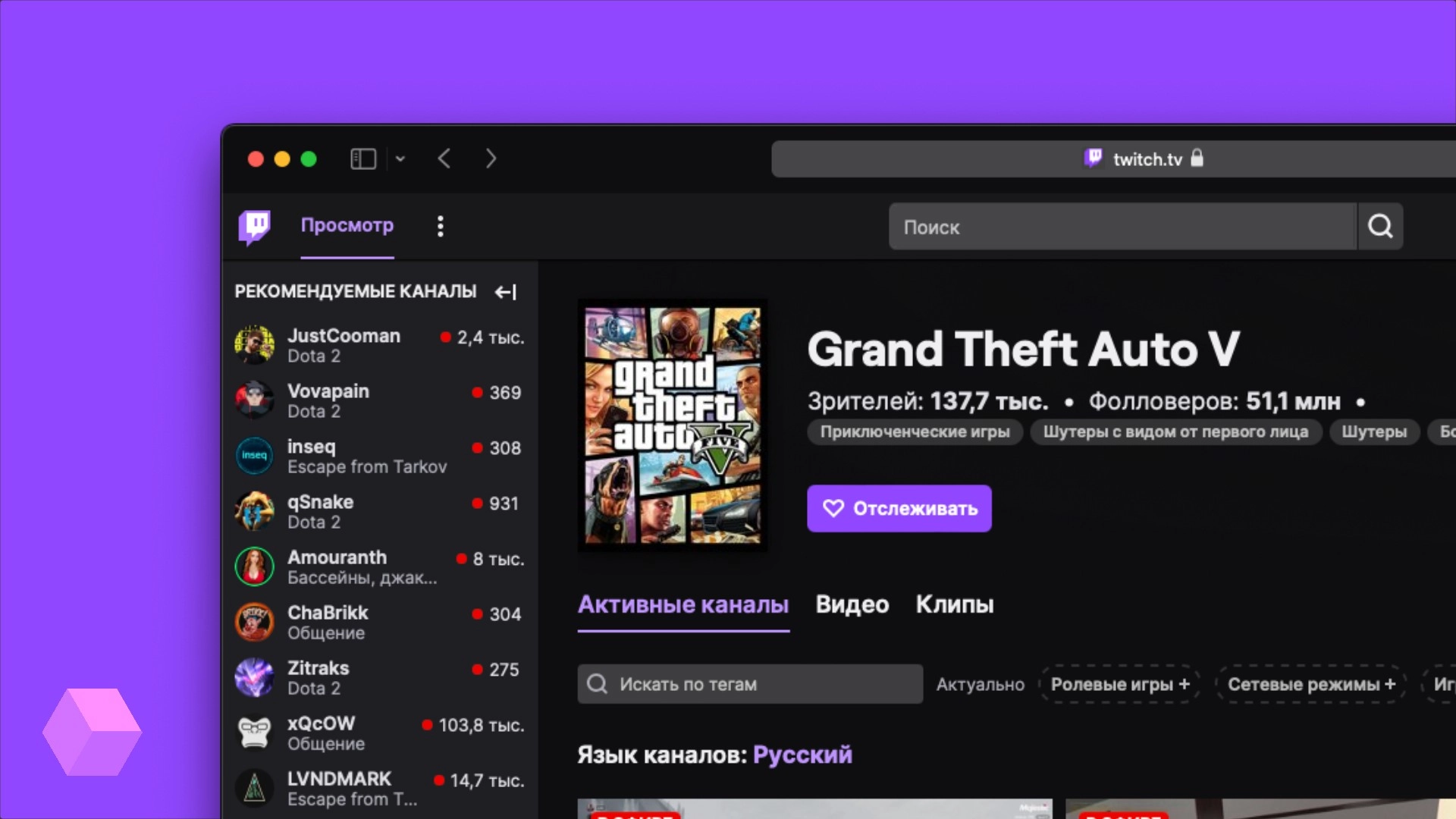Open the three-dot more menu

pyautogui.click(x=441, y=226)
